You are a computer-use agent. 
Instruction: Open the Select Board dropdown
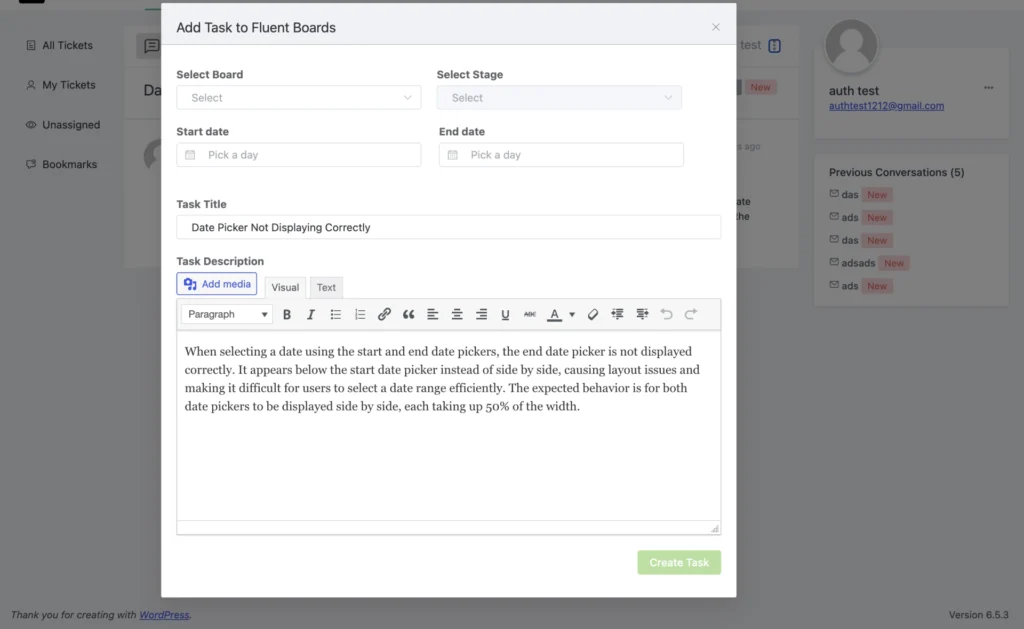point(298,97)
